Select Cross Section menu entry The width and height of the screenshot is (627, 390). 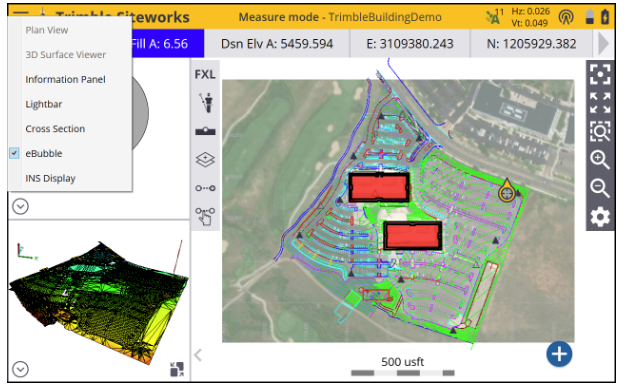(x=55, y=129)
